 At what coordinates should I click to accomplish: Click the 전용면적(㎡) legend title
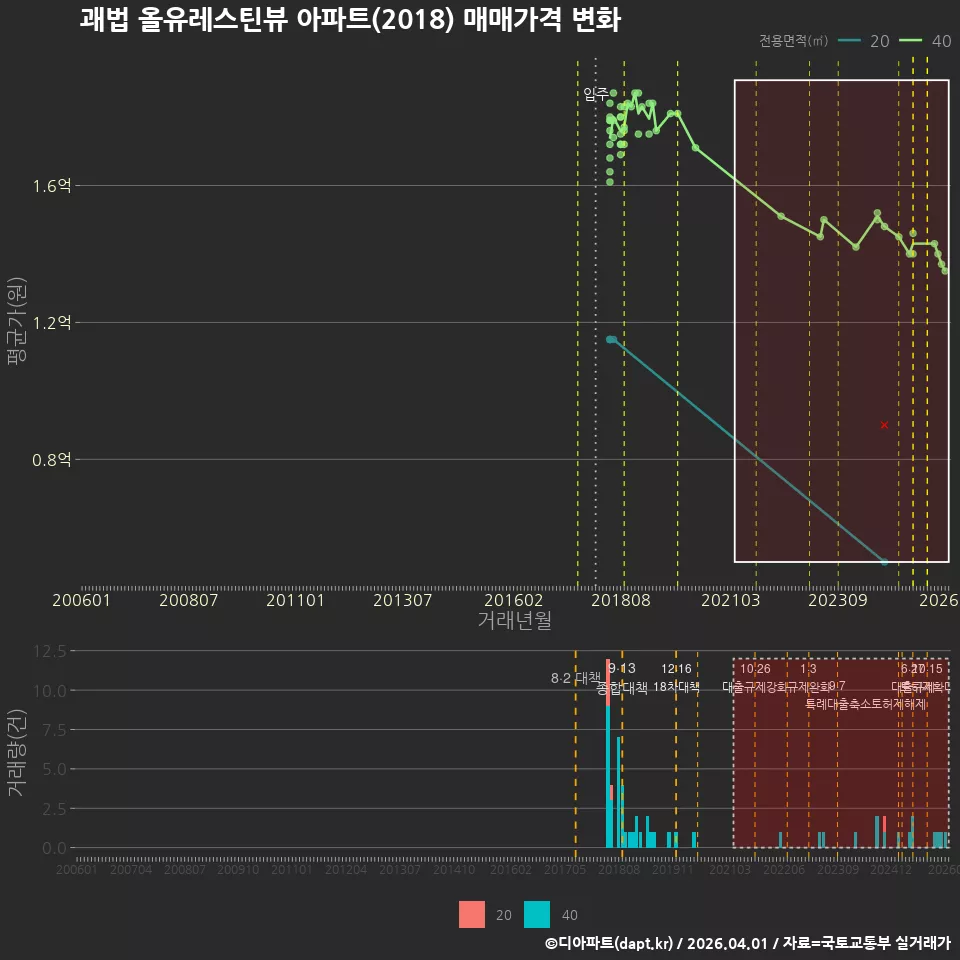pos(793,41)
